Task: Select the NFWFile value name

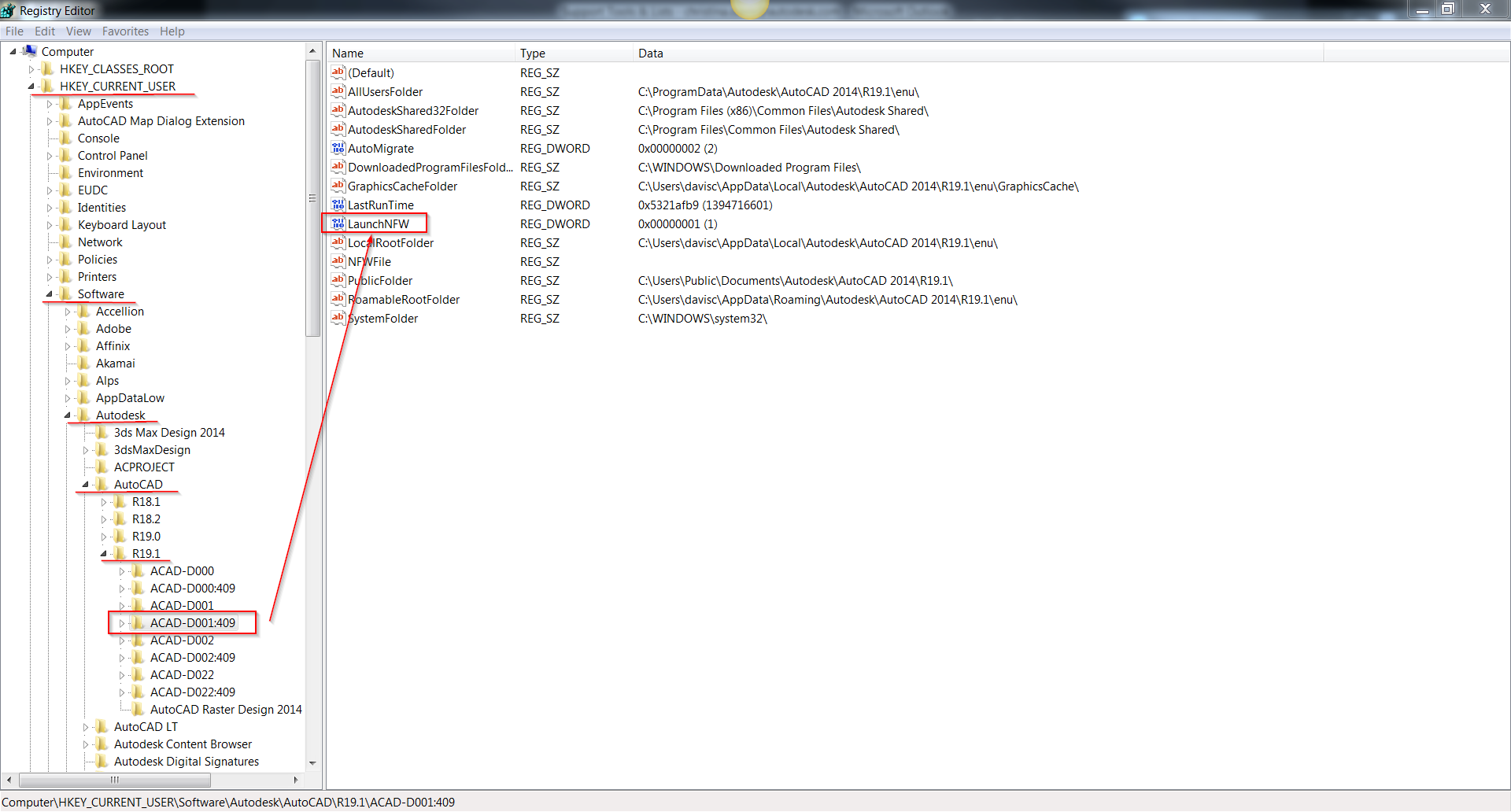Action: point(369,261)
